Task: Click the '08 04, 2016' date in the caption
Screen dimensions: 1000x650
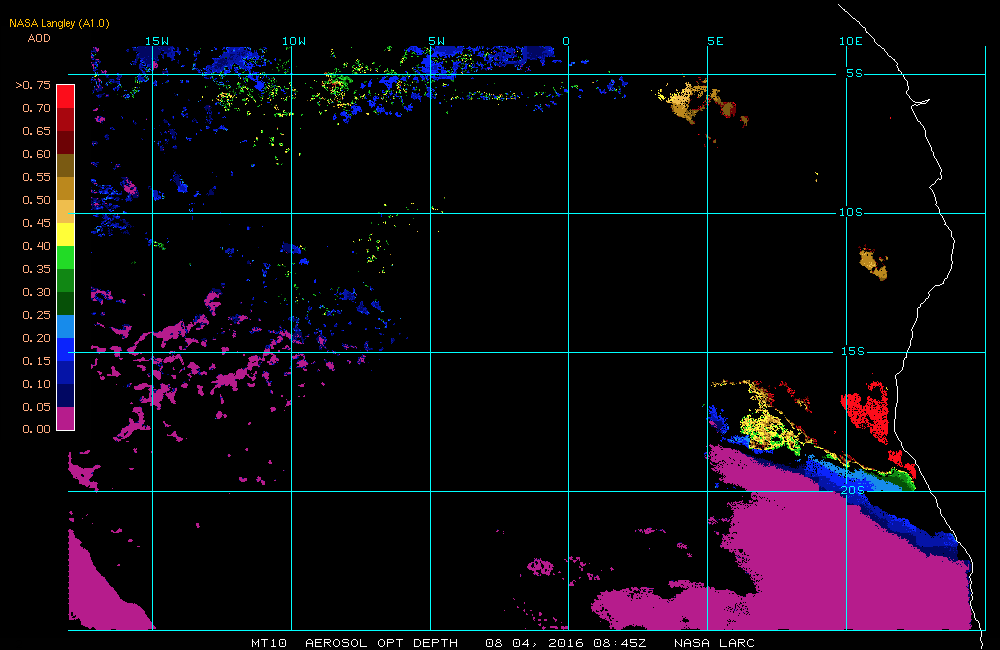Action: [534, 643]
